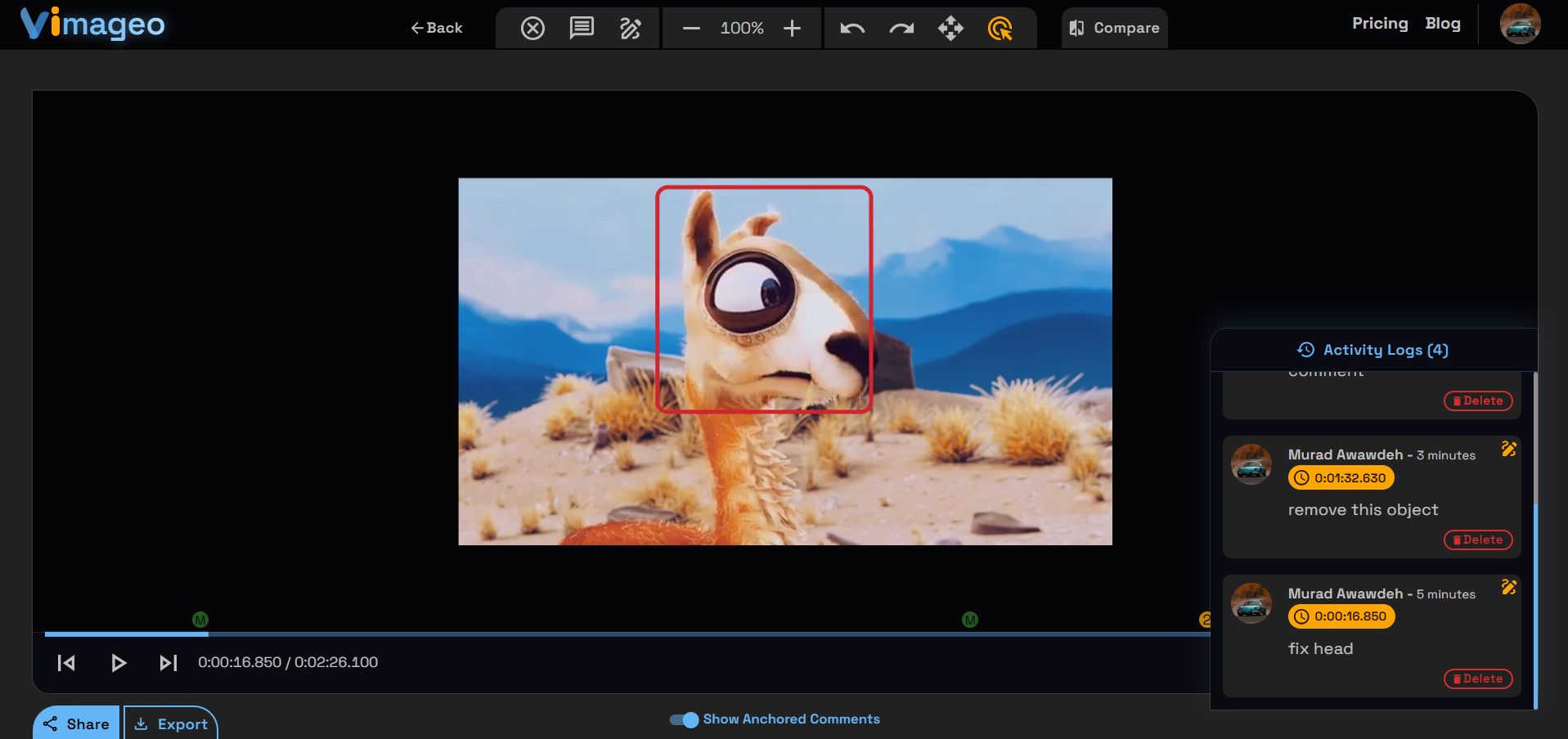Click the video progress bar
Screen dimensions: 1568x739
627,634
